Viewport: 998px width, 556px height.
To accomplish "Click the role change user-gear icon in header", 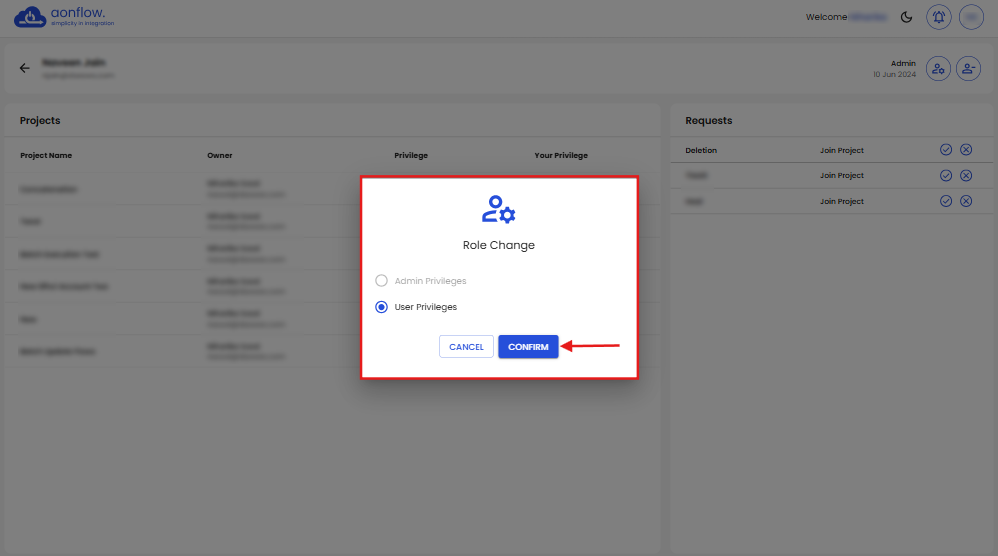I will [938, 68].
